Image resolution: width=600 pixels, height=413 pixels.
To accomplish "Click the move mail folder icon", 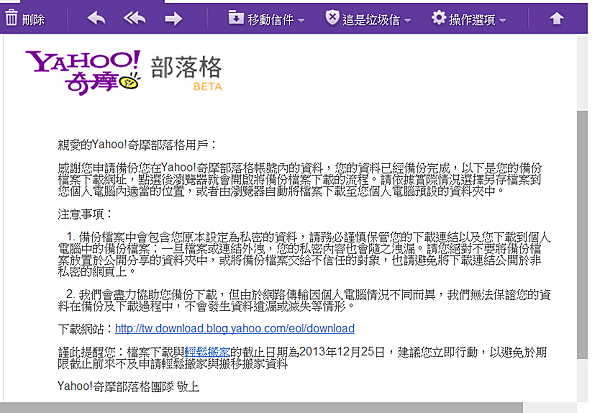I will click(x=236, y=18).
